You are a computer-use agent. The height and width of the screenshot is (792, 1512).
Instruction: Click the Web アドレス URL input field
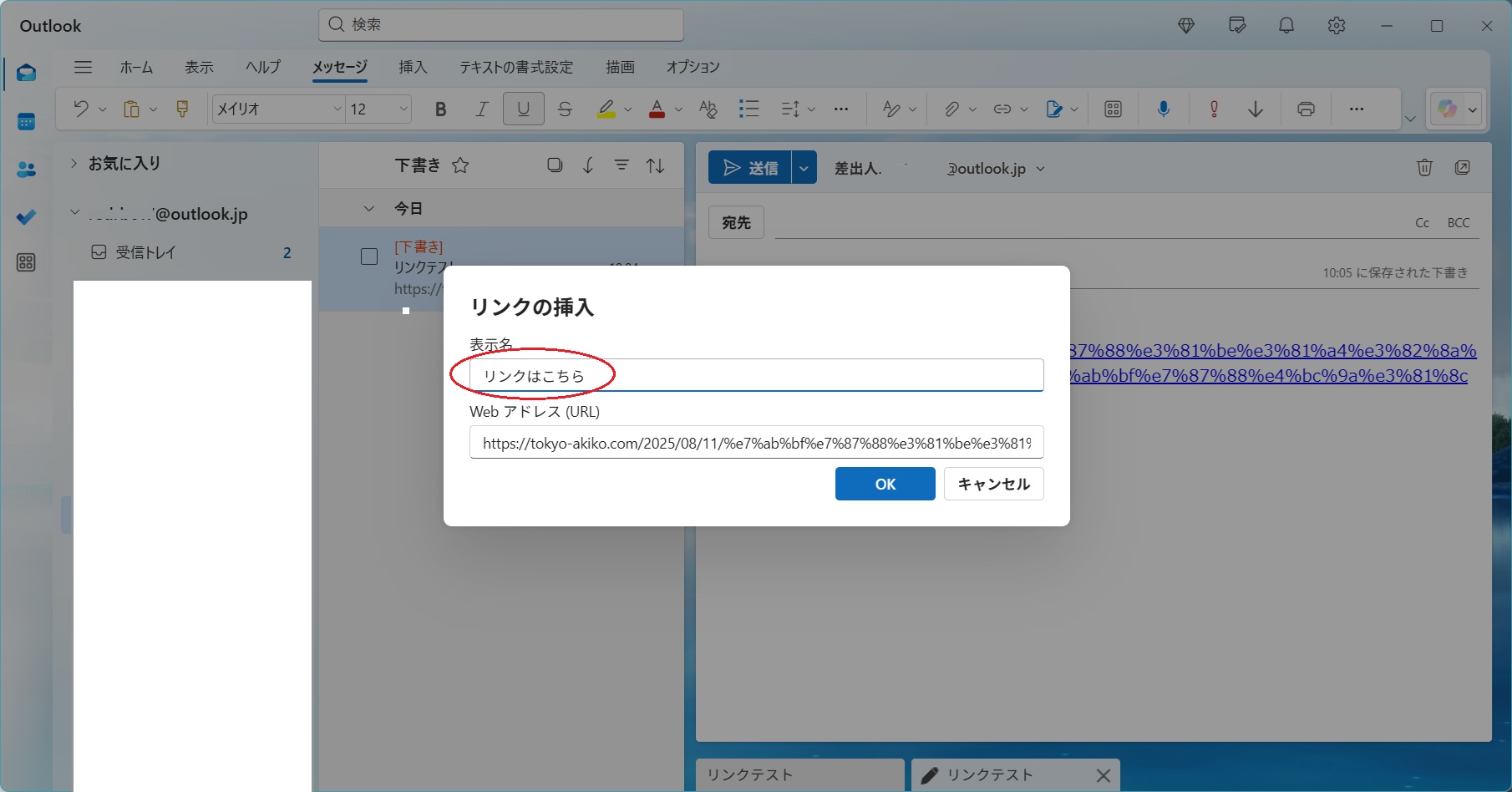pyautogui.click(x=756, y=443)
